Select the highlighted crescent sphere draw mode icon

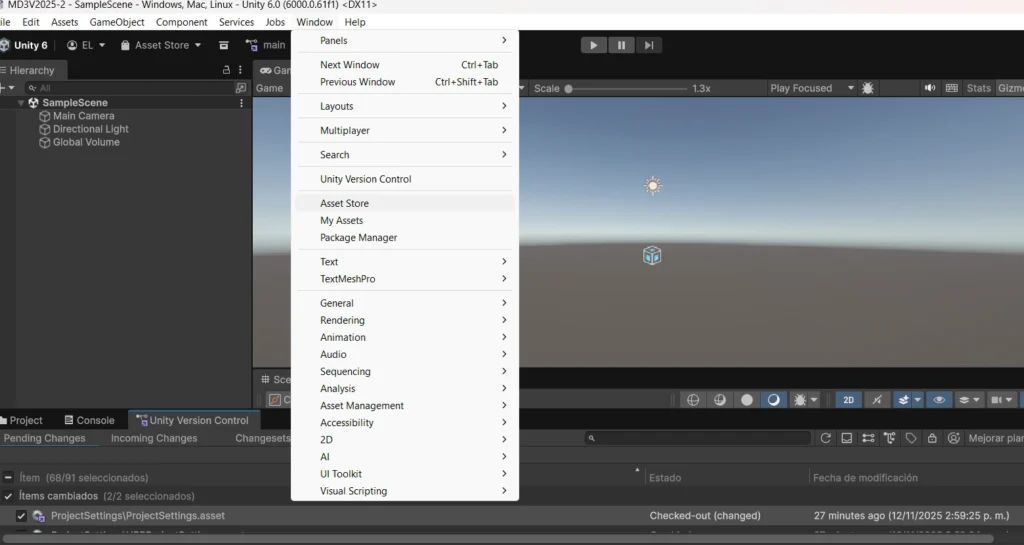[773, 399]
